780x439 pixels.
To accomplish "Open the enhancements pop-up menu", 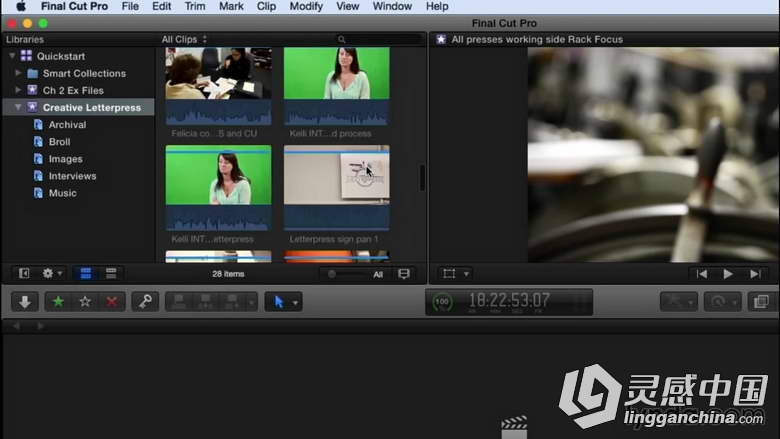I will click(679, 302).
